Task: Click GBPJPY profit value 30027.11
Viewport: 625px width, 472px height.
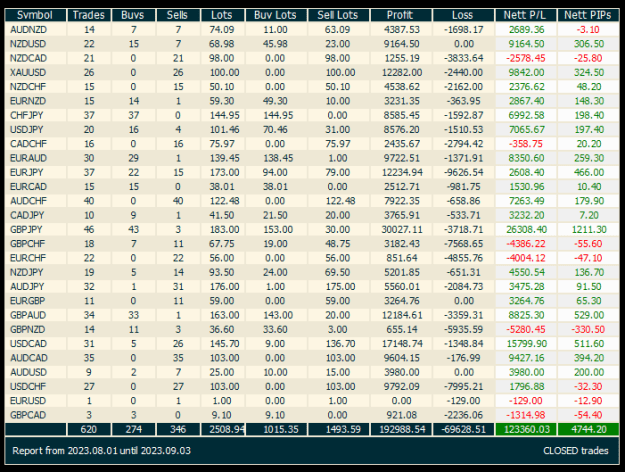Action: [401, 230]
